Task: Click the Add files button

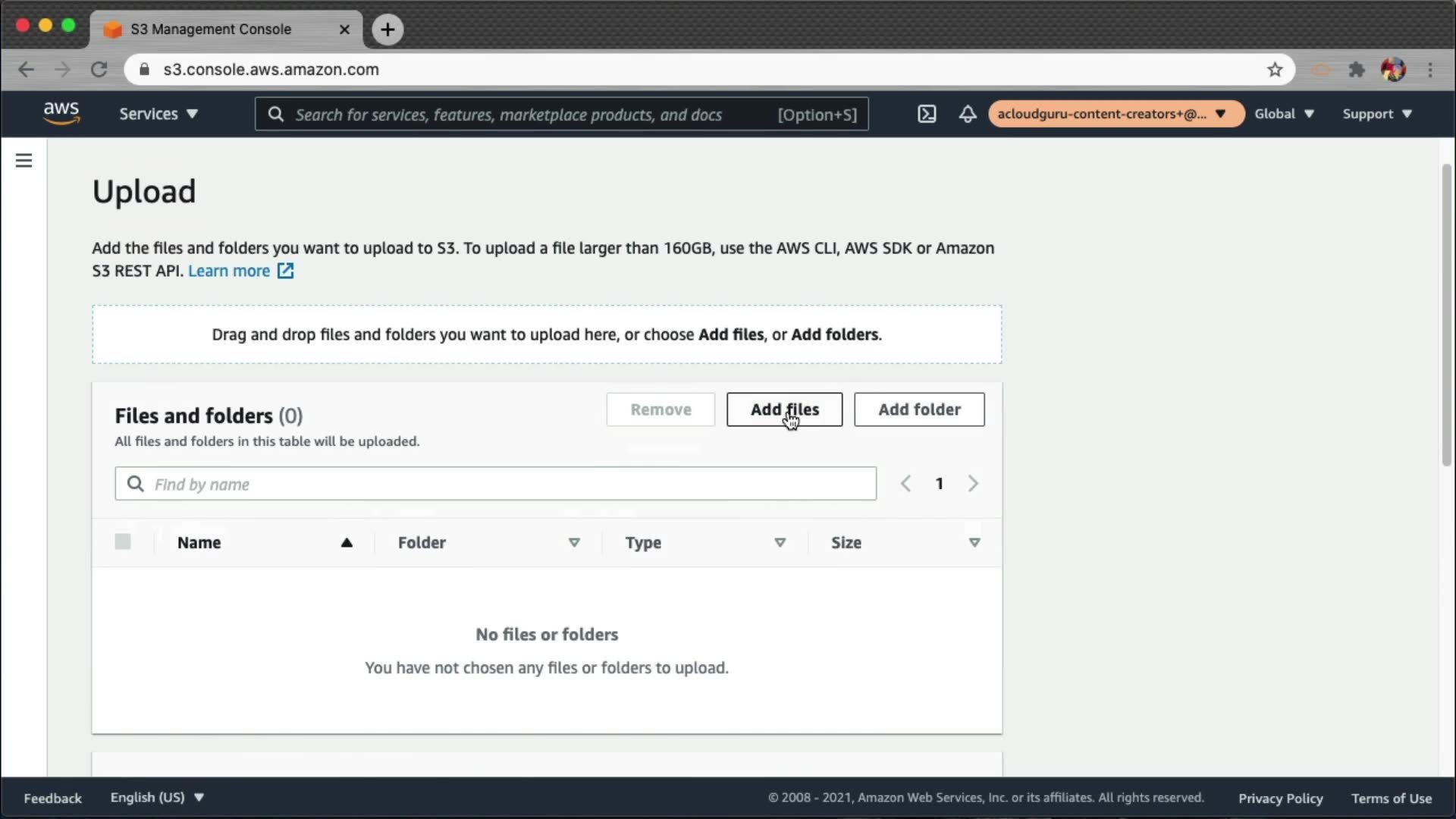Action: tap(784, 409)
